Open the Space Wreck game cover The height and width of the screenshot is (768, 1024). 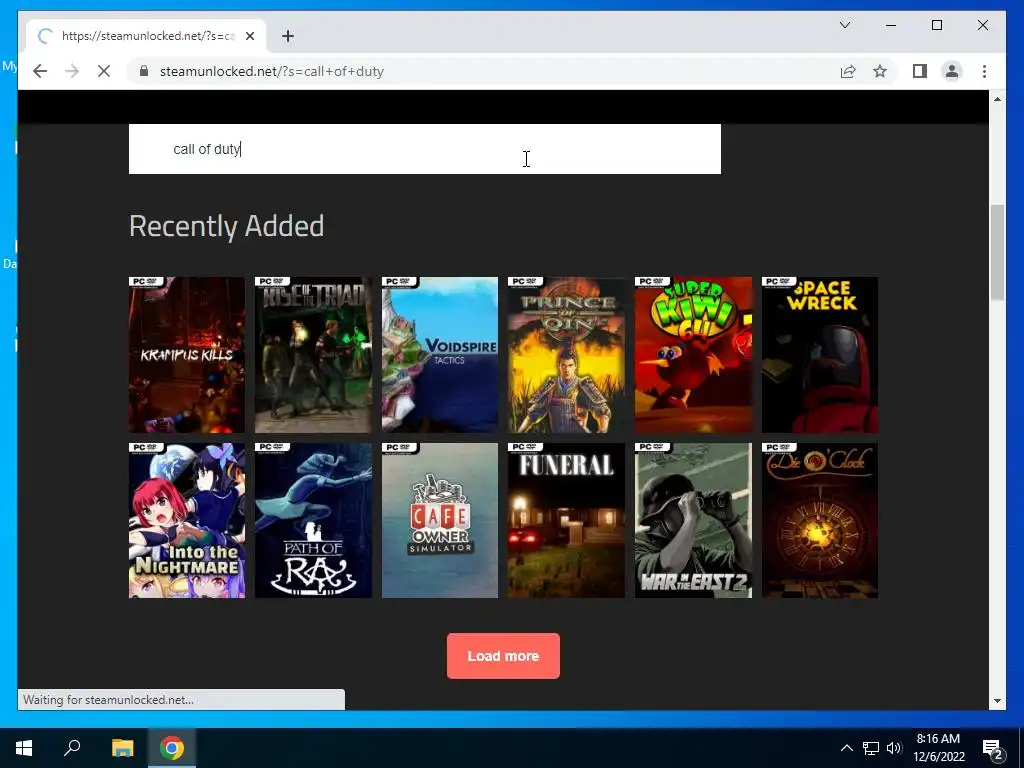tap(820, 355)
